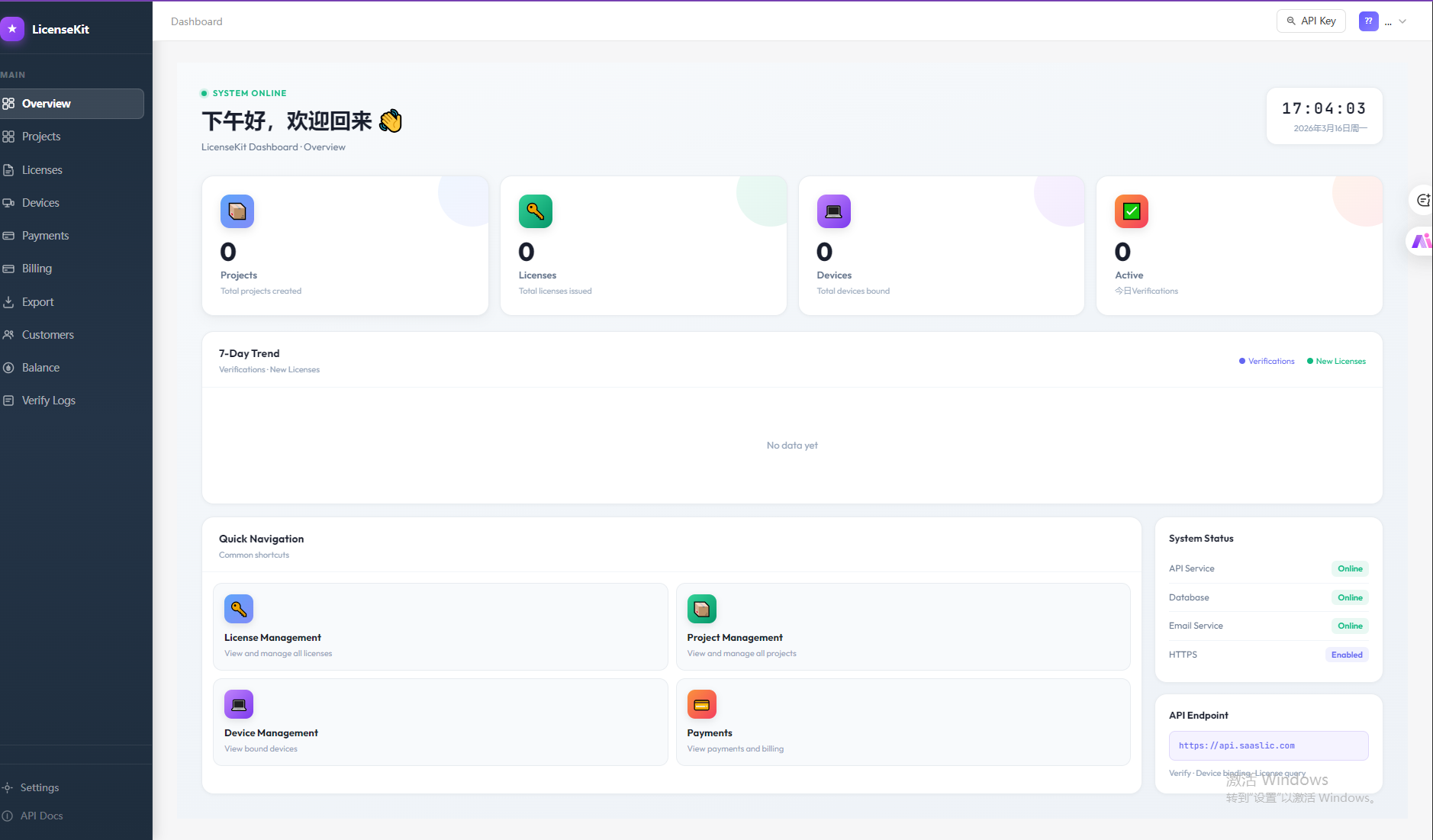Select the Payments sidebar icon
Image resolution: width=1433 pixels, height=840 pixels.
9,235
